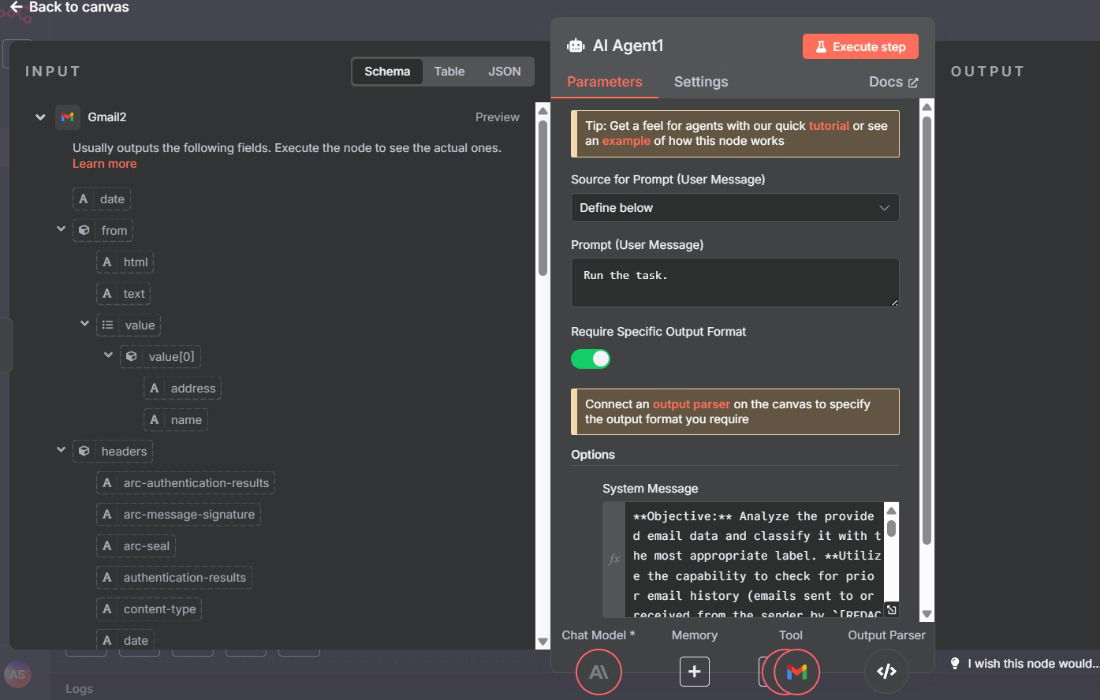Click the Anthropic chat model node icon
Image resolution: width=1100 pixels, height=700 pixels.
pyautogui.click(x=598, y=672)
